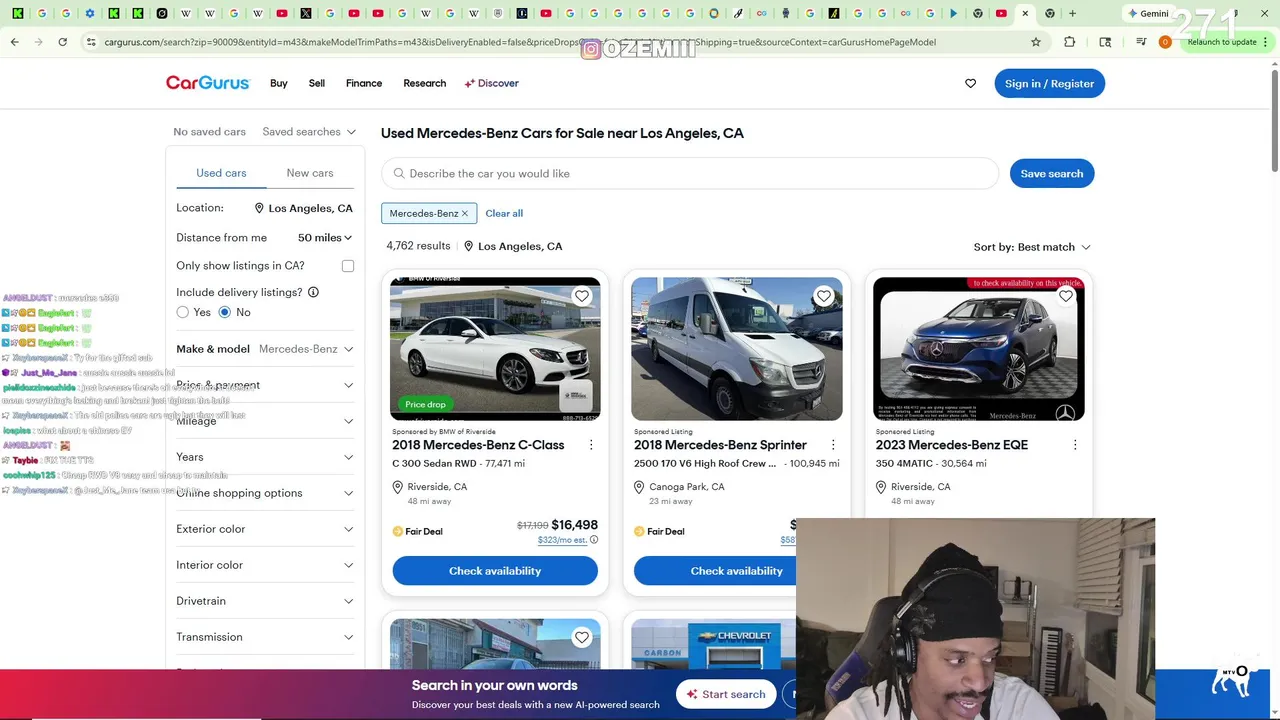The width and height of the screenshot is (1280, 720).
Task: Expand the Make & model filter
Action: coord(265,349)
